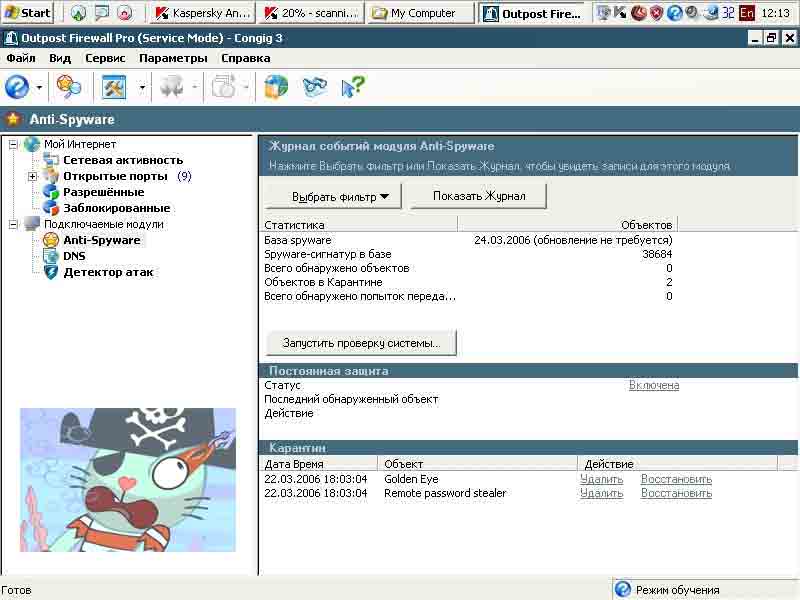Click the Сетевая активность network icon

pyautogui.click(x=51, y=160)
